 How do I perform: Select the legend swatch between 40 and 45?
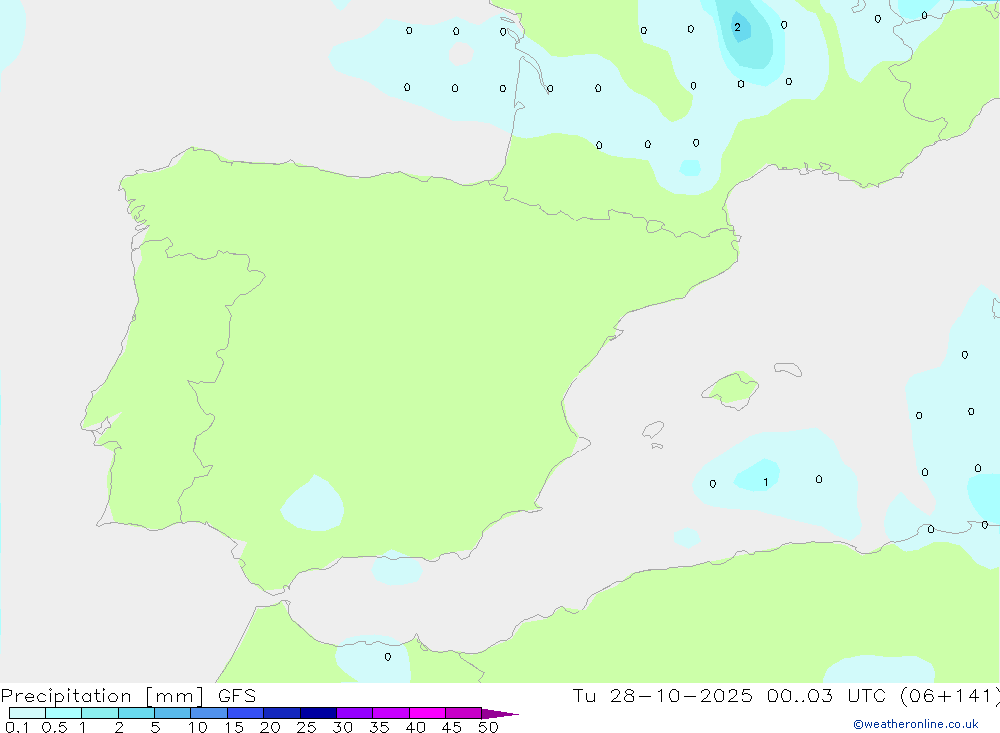click(x=427, y=713)
